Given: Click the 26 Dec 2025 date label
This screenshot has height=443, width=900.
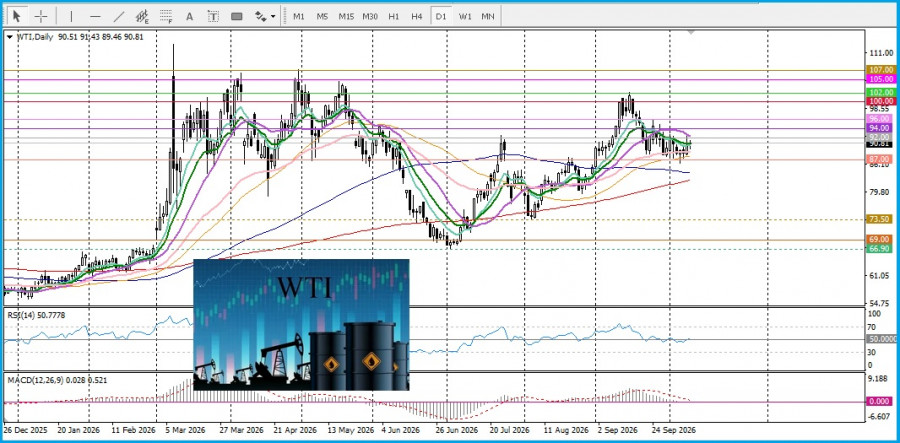Looking at the screenshot, I should coord(26,430).
